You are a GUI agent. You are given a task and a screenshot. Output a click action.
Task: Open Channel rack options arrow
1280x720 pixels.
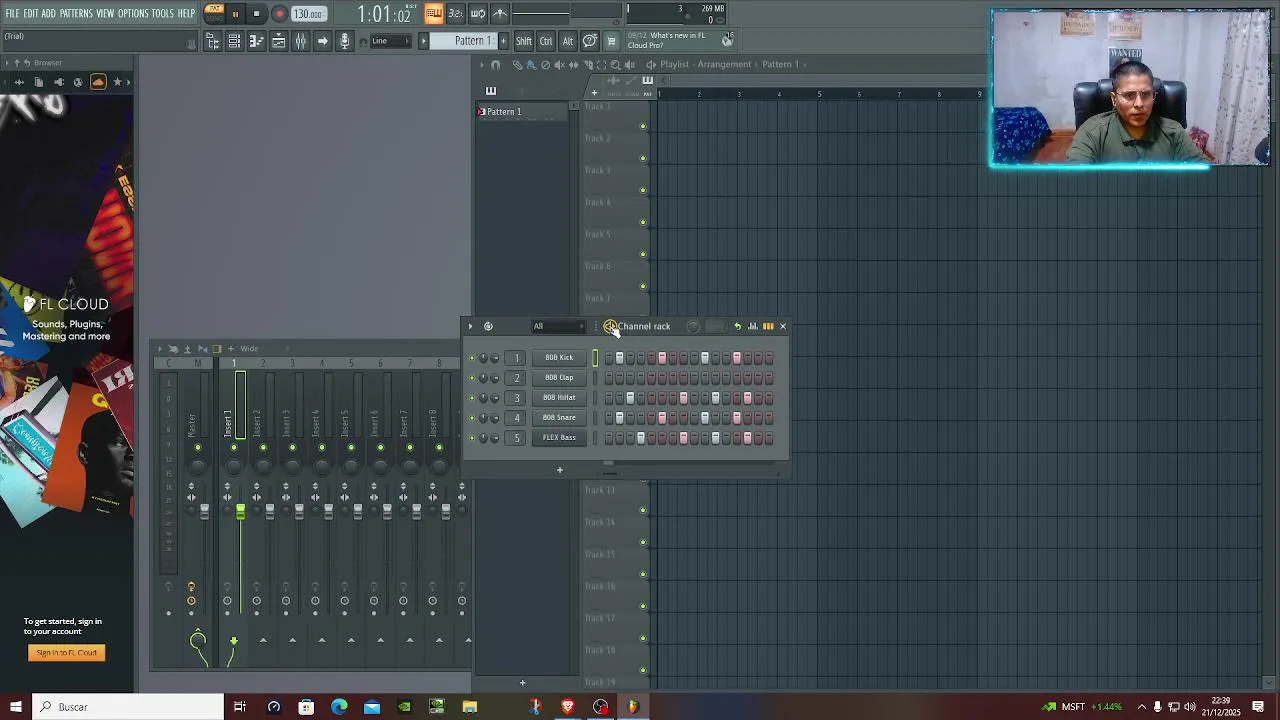pos(470,326)
